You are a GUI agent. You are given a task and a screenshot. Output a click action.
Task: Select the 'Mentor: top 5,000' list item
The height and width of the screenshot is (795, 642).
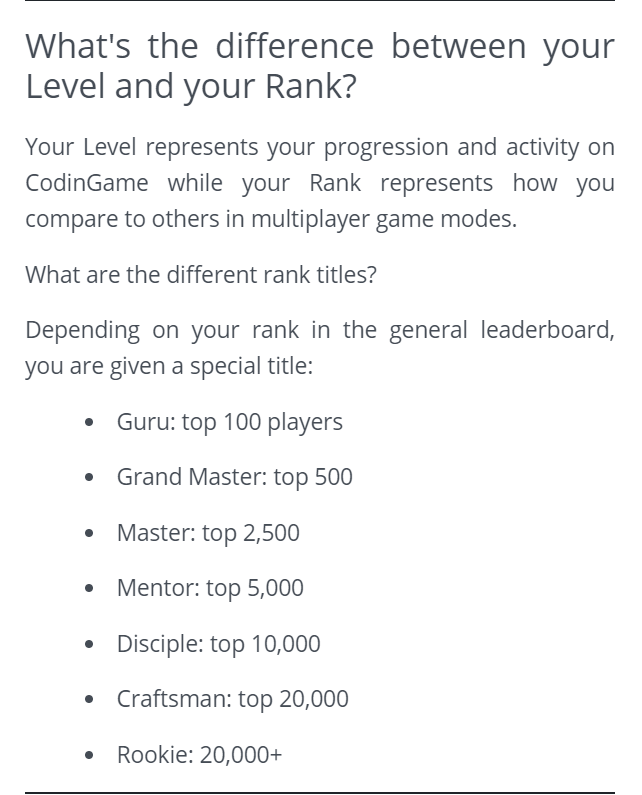[210, 588]
